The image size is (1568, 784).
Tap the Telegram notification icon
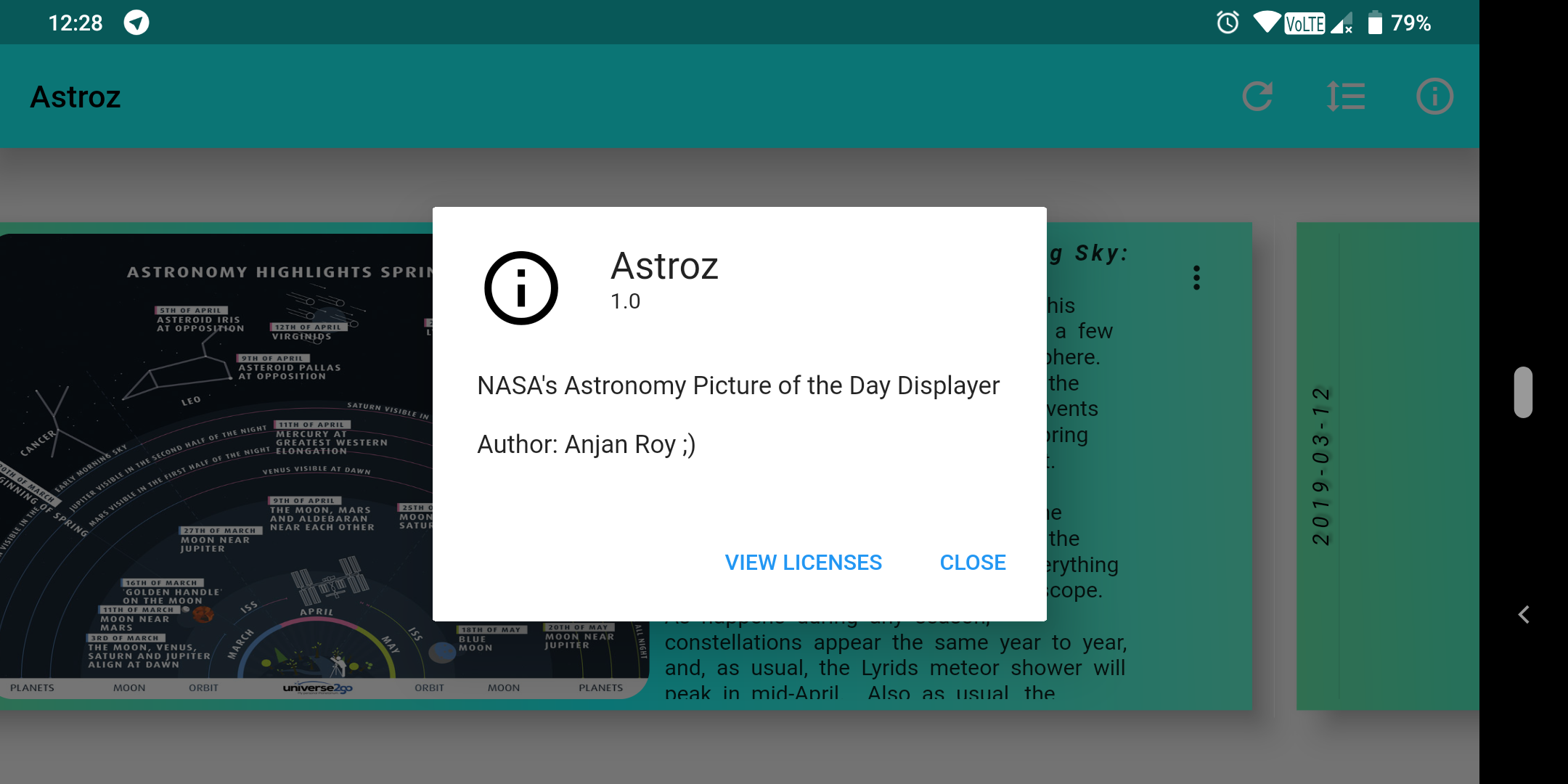136,23
